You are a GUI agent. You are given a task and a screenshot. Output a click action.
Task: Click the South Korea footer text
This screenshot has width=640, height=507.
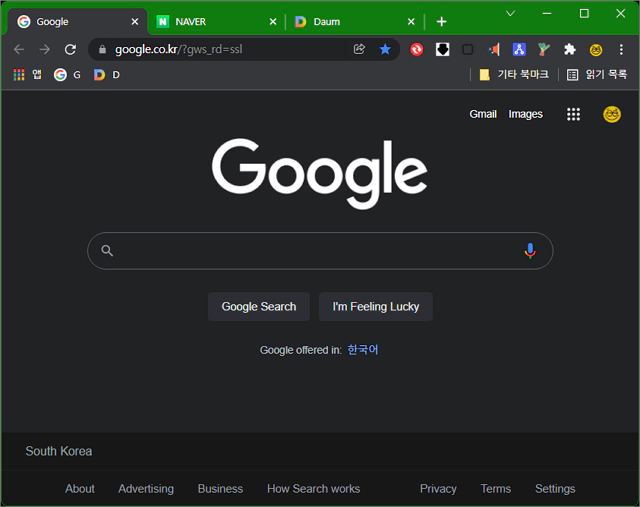coord(59,451)
